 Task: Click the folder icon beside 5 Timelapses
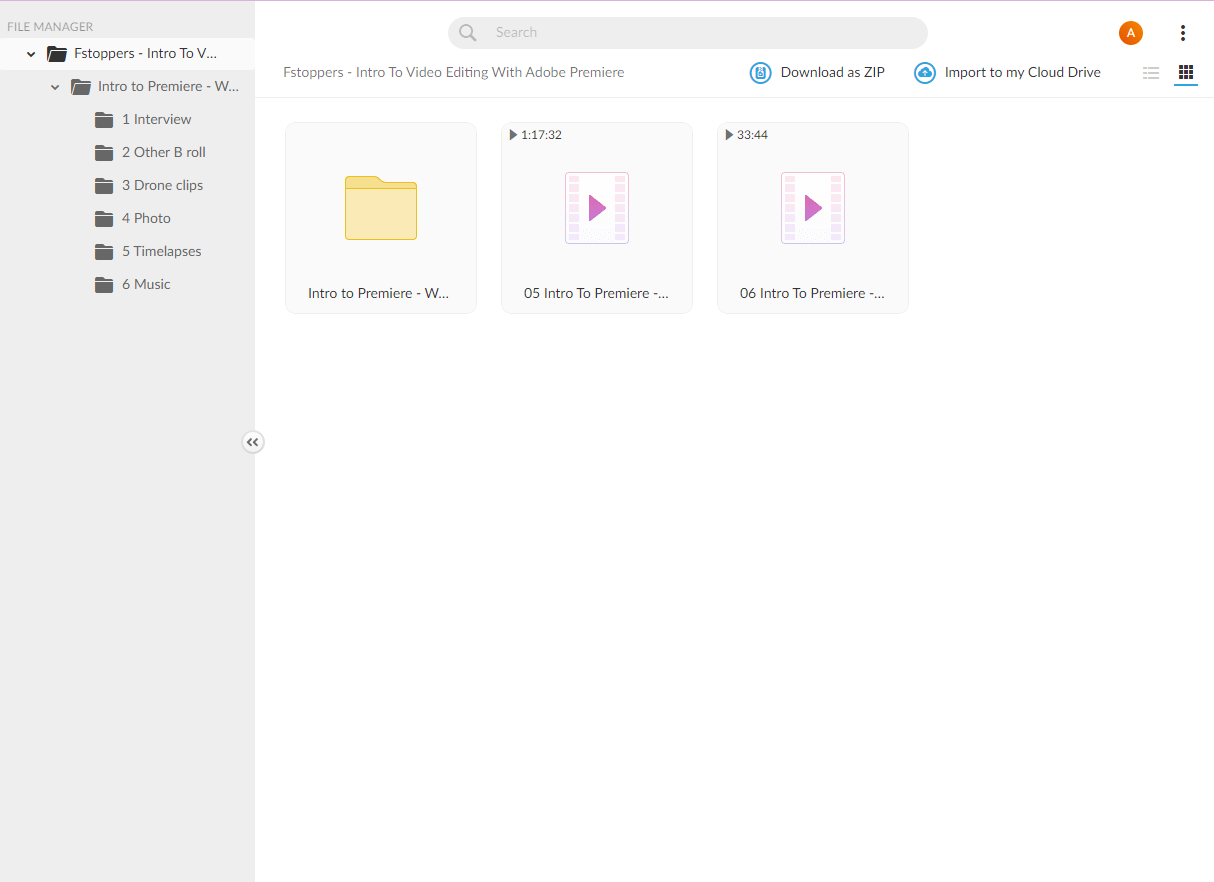pos(104,252)
